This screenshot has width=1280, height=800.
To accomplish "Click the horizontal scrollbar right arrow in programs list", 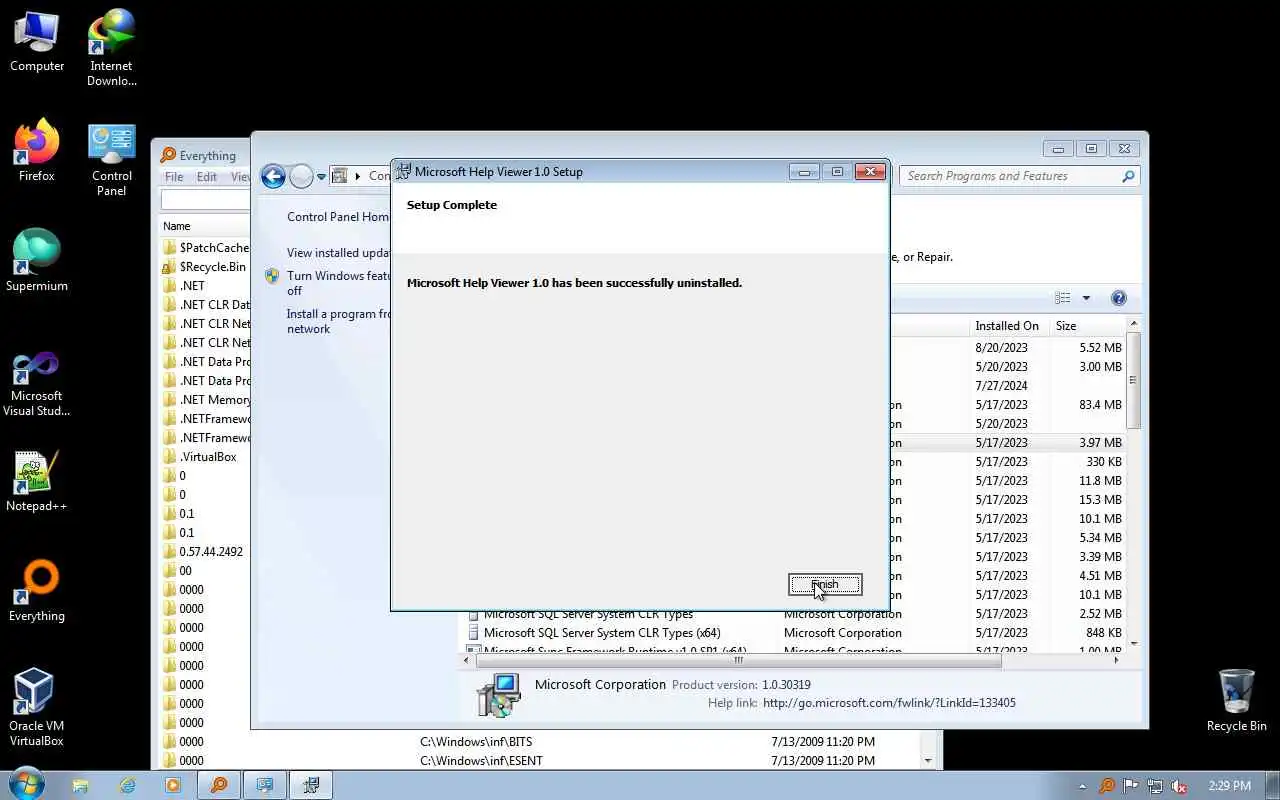I will point(1116,660).
